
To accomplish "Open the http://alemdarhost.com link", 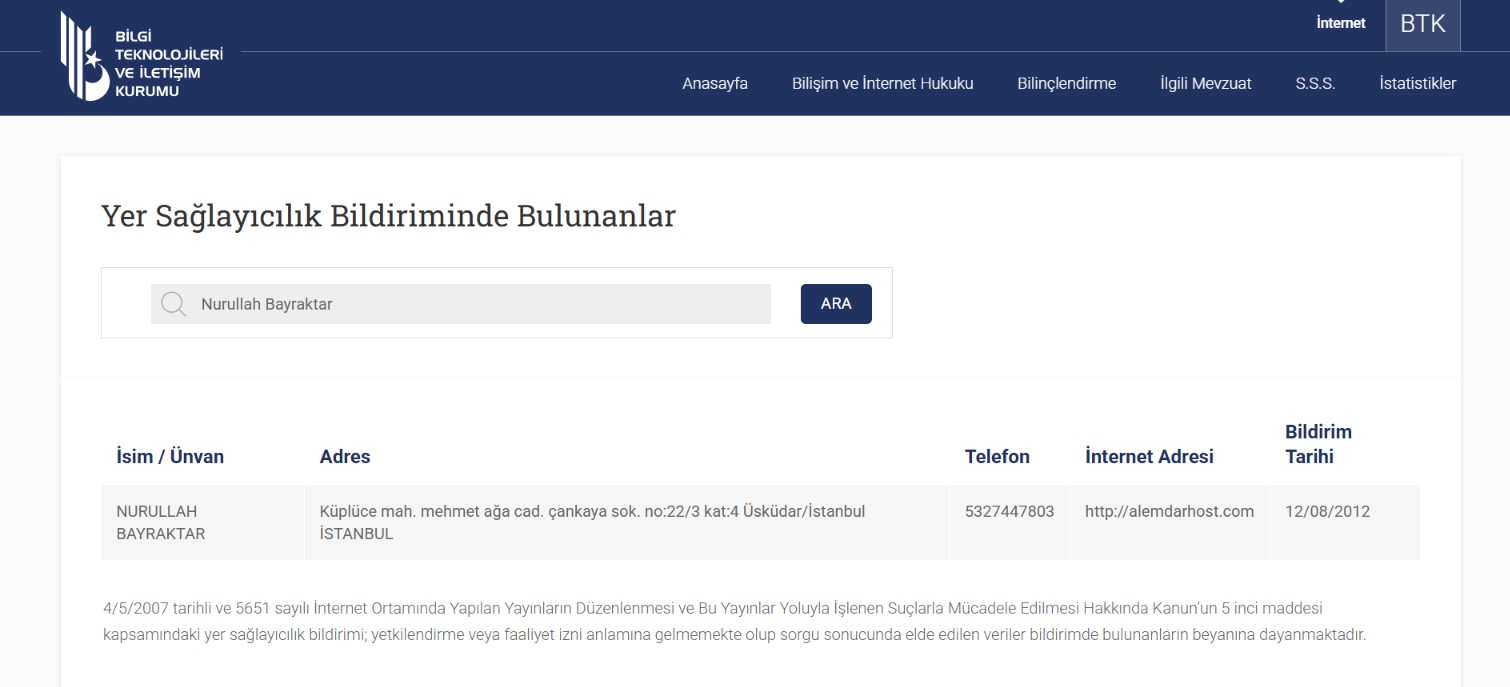I will tap(1169, 511).
